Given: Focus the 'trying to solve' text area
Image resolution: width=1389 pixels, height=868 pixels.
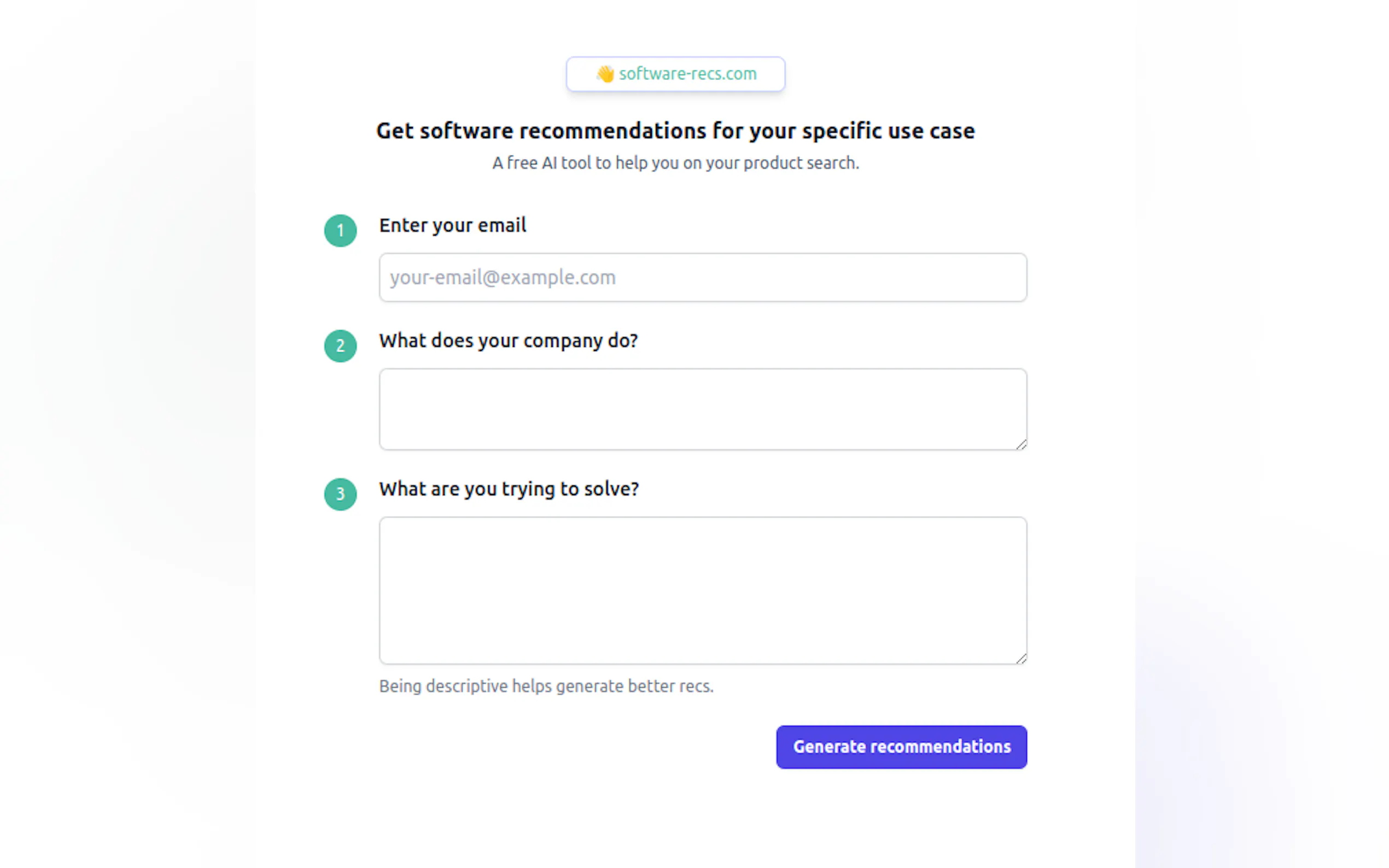Looking at the screenshot, I should coord(702,591).
